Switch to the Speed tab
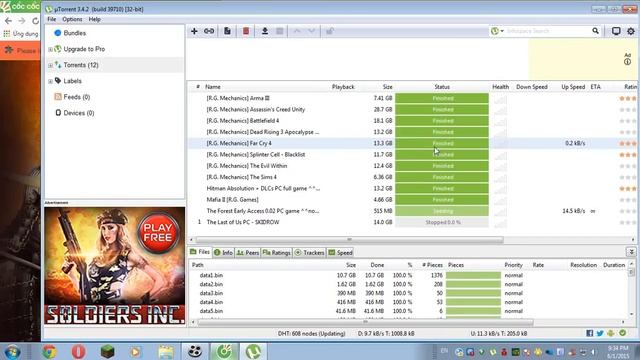The width and height of the screenshot is (640, 360). [x=340, y=253]
